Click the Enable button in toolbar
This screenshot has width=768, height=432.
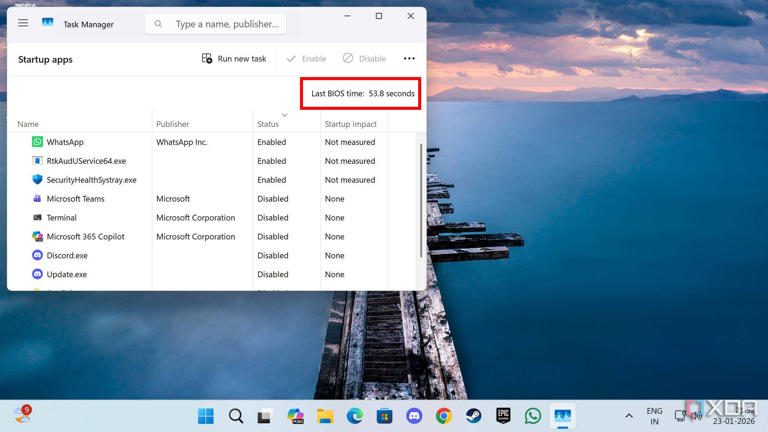click(x=306, y=59)
